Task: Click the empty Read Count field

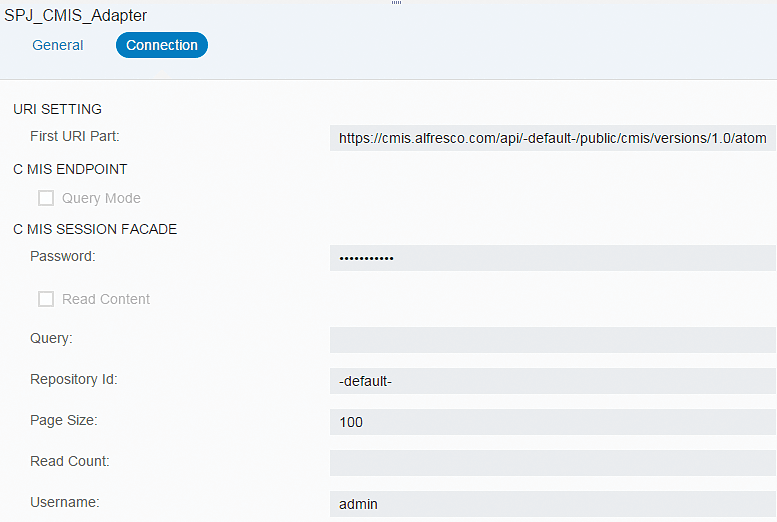Action: tap(553, 463)
